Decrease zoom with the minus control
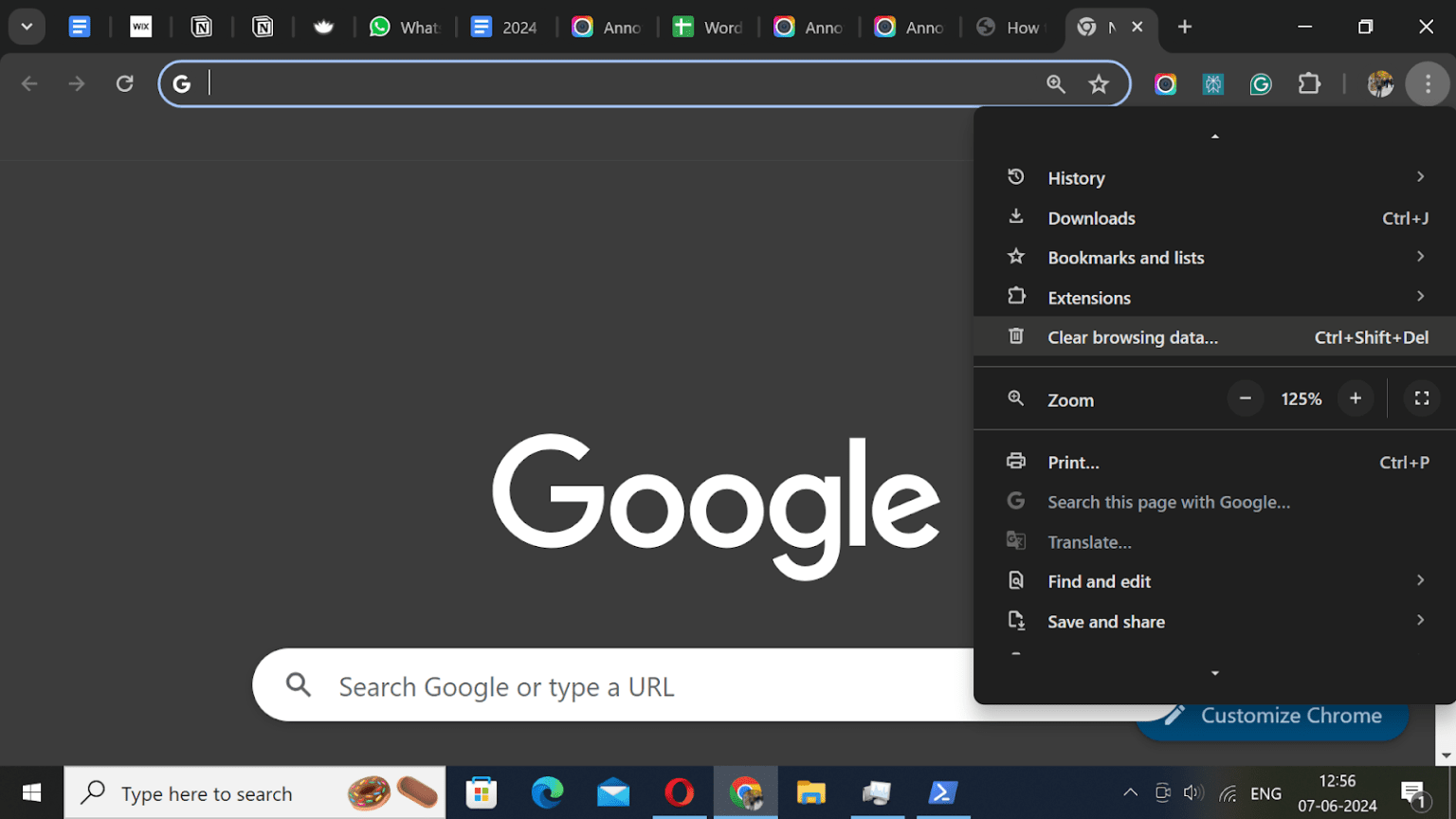 tap(1245, 398)
